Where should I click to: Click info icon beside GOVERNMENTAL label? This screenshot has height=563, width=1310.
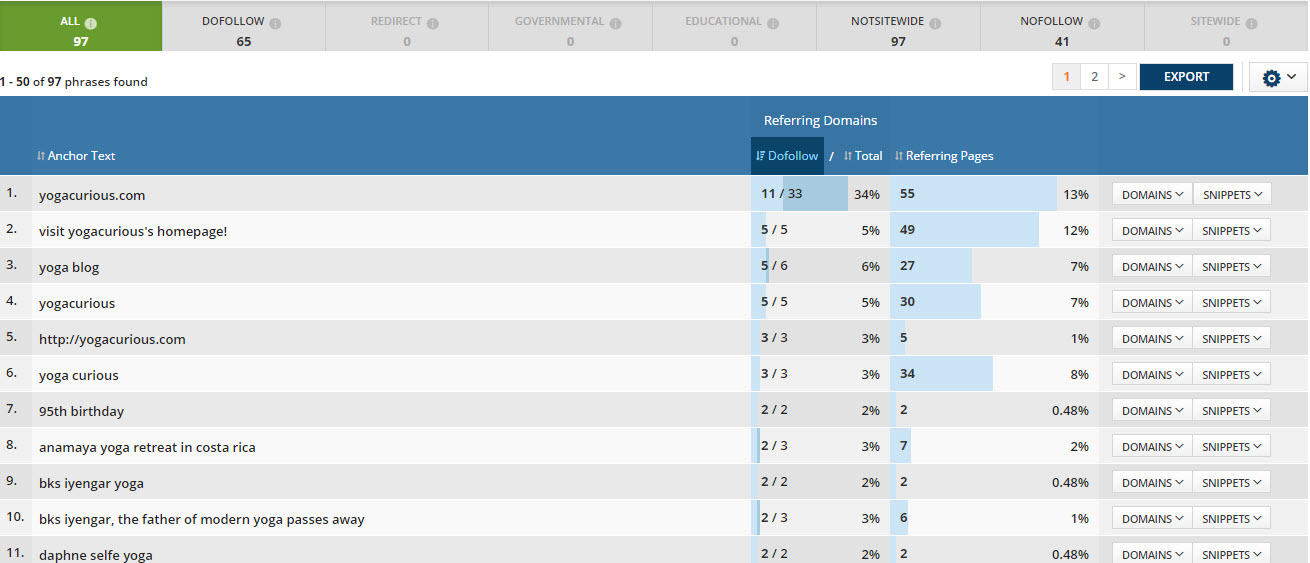[x=615, y=23]
